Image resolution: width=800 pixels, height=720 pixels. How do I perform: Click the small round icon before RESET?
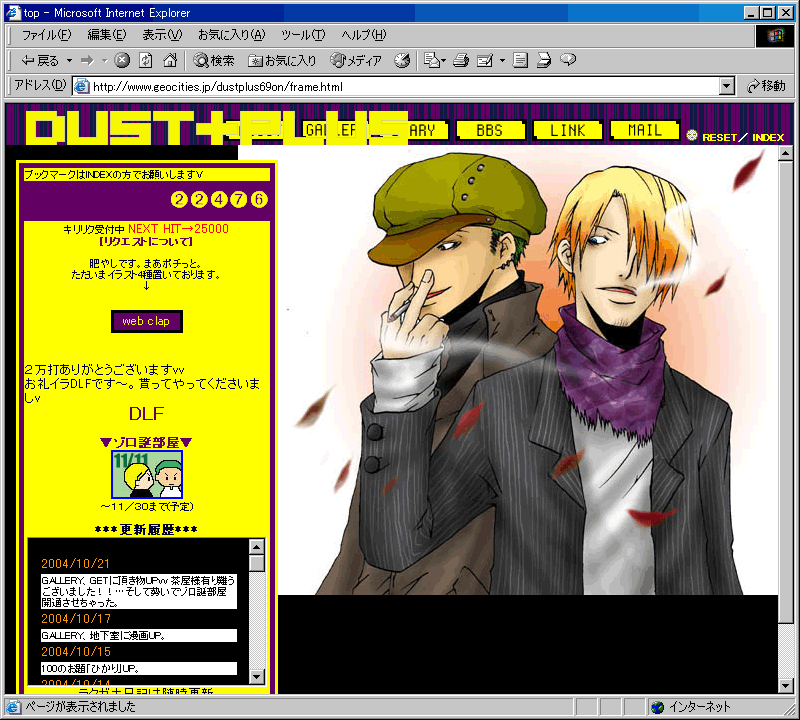(x=692, y=135)
